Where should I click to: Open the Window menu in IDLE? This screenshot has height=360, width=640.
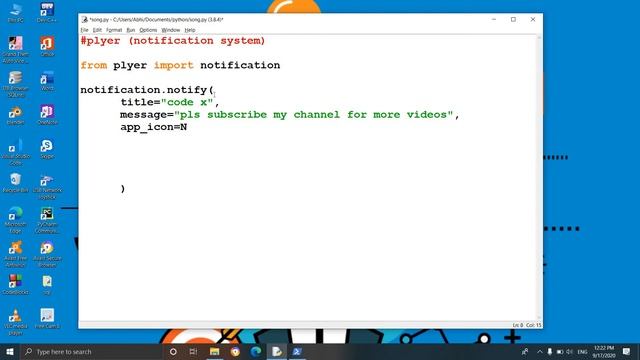171,30
